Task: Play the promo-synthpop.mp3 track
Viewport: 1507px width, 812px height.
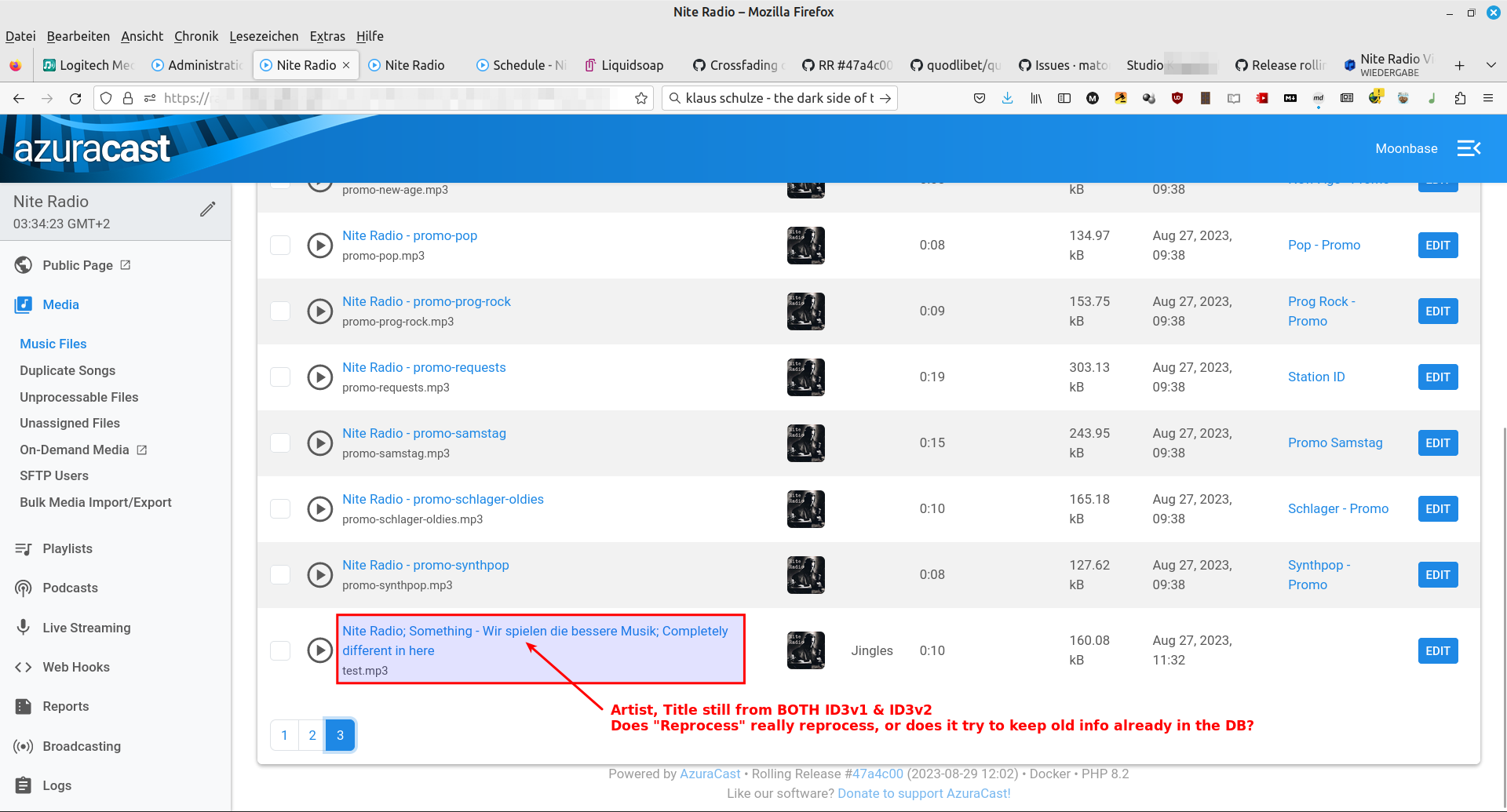Action: (x=319, y=574)
